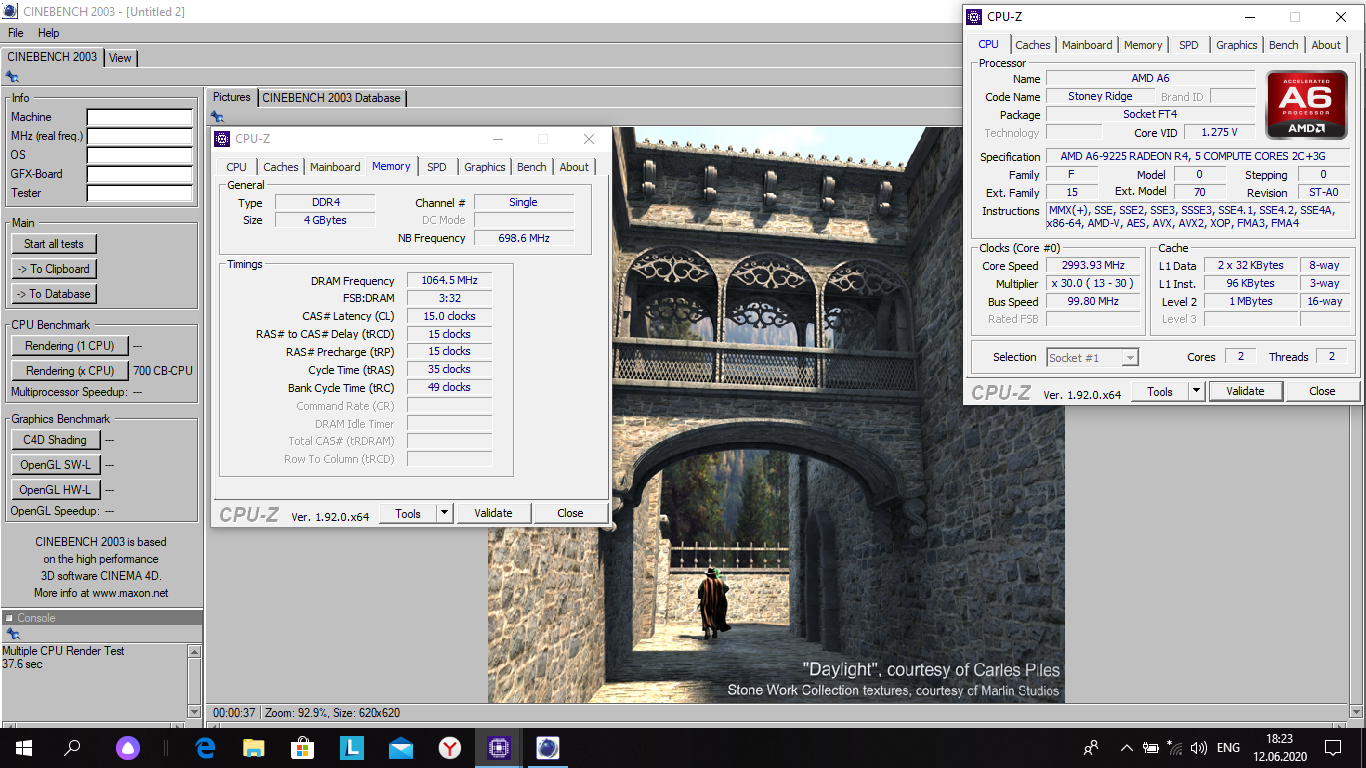Click the Tools button in Memory CPU-Z window
The image size is (1366, 768).
[x=408, y=513]
